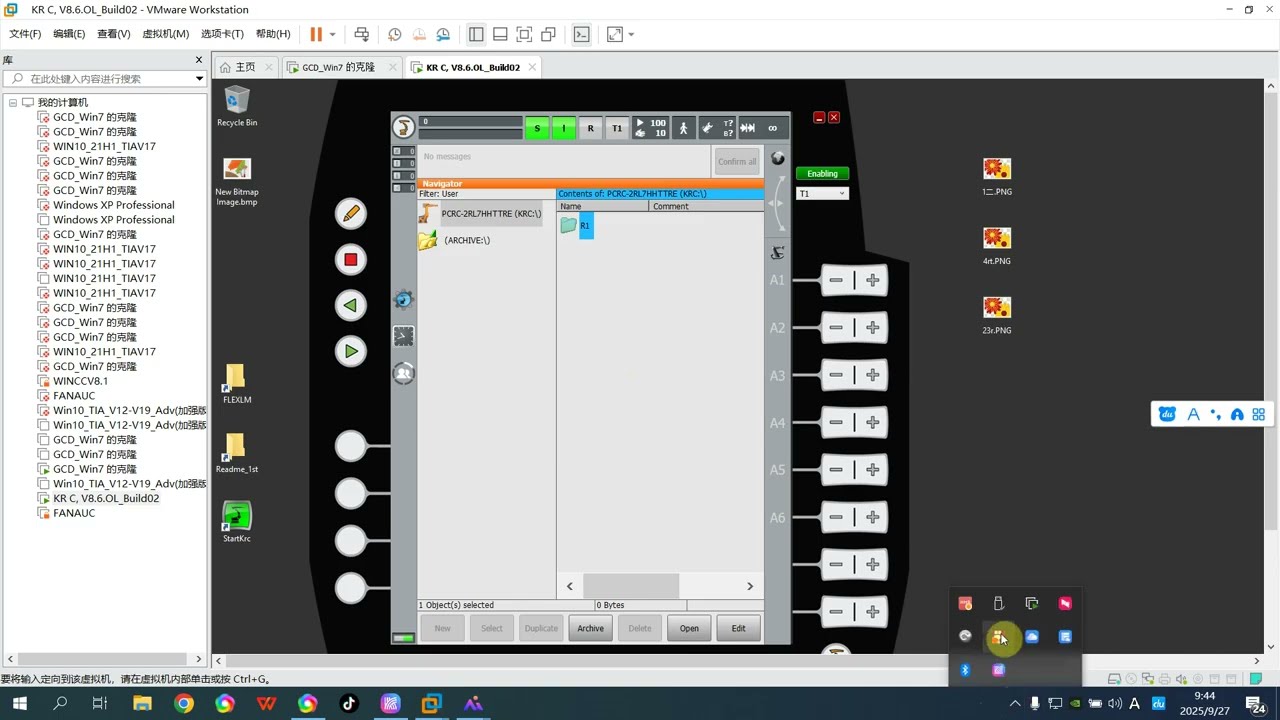Click the VMware Unity mode icon

tap(548, 34)
